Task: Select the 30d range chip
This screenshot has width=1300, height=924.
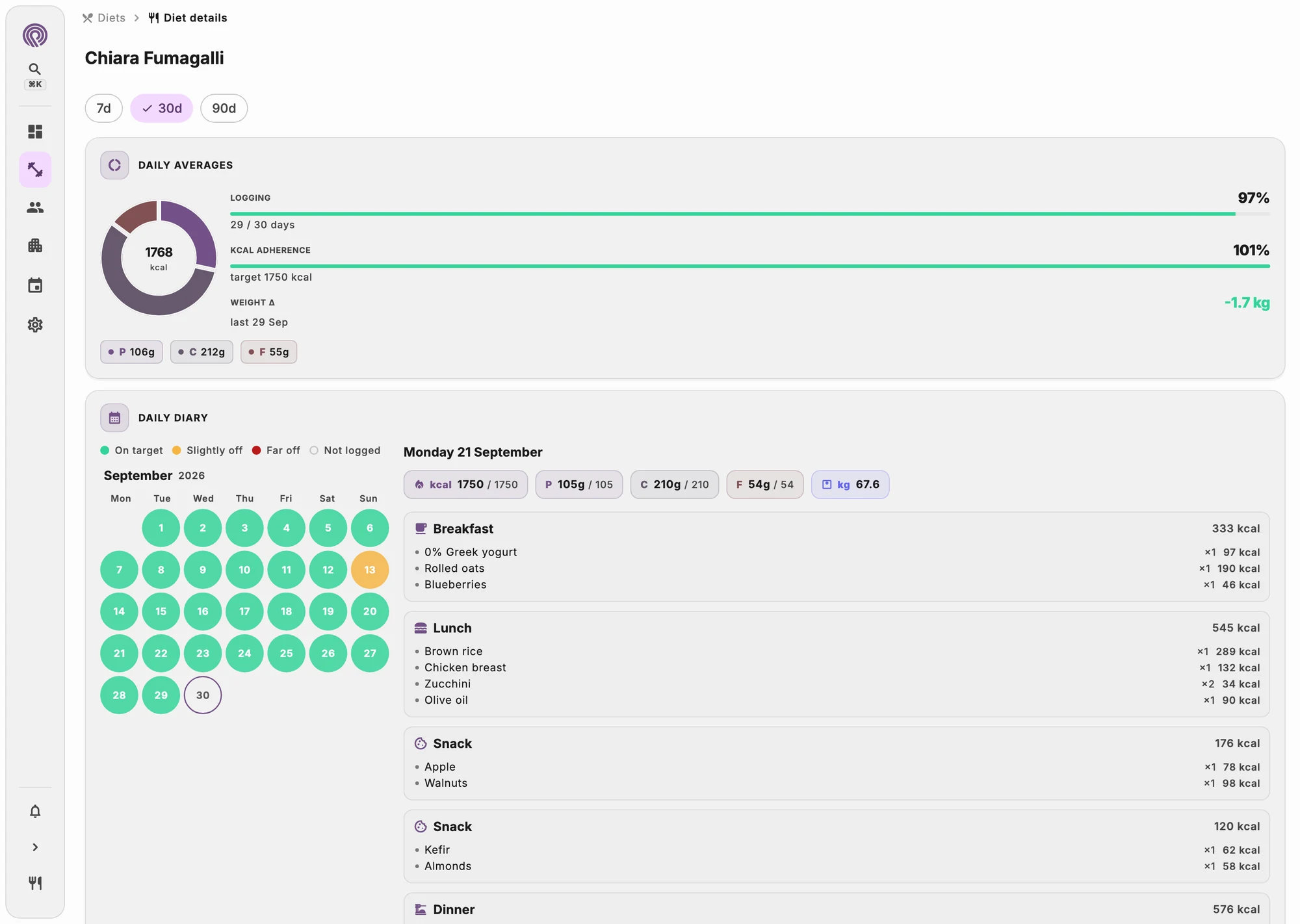Action: (x=162, y=109)
